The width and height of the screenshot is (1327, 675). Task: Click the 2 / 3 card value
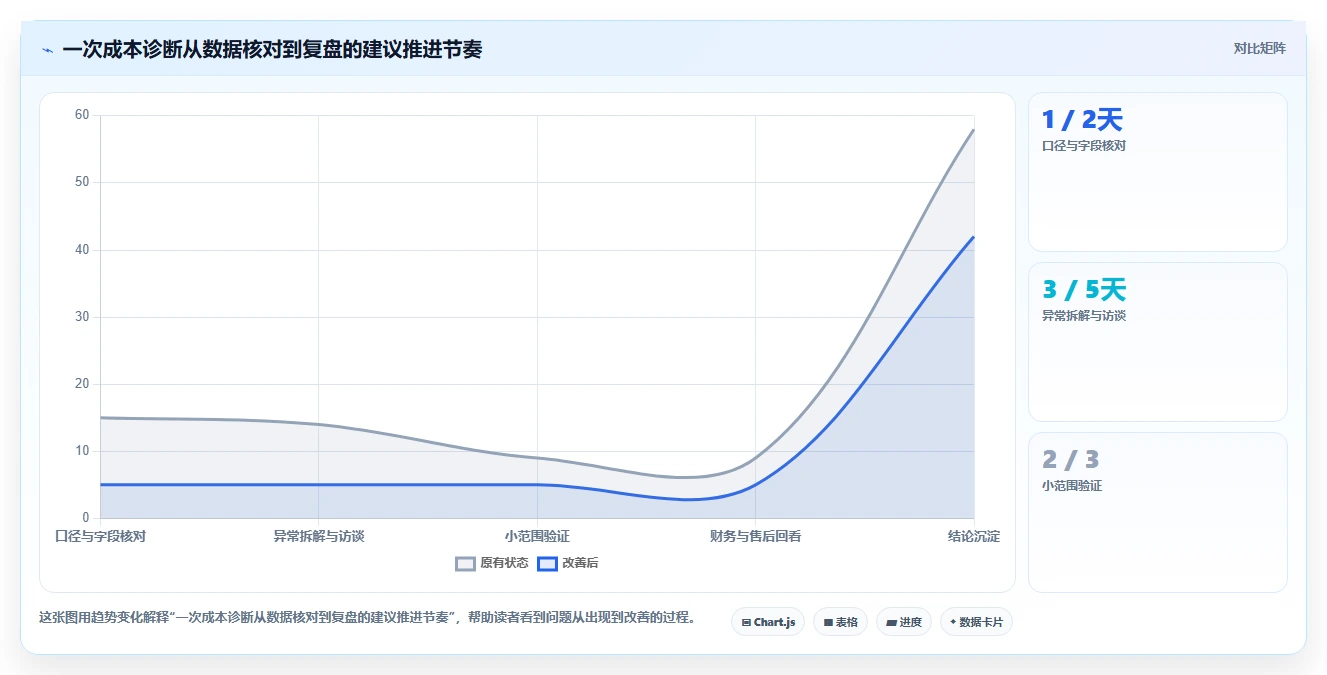[x=1070, y=460]
